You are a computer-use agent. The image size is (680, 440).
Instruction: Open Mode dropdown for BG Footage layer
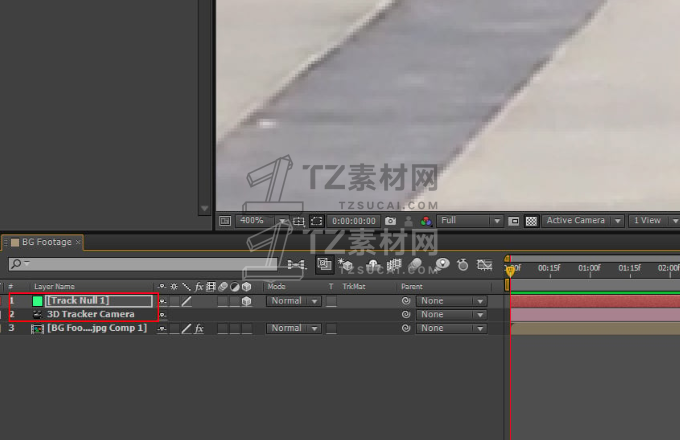click(294, 328)
